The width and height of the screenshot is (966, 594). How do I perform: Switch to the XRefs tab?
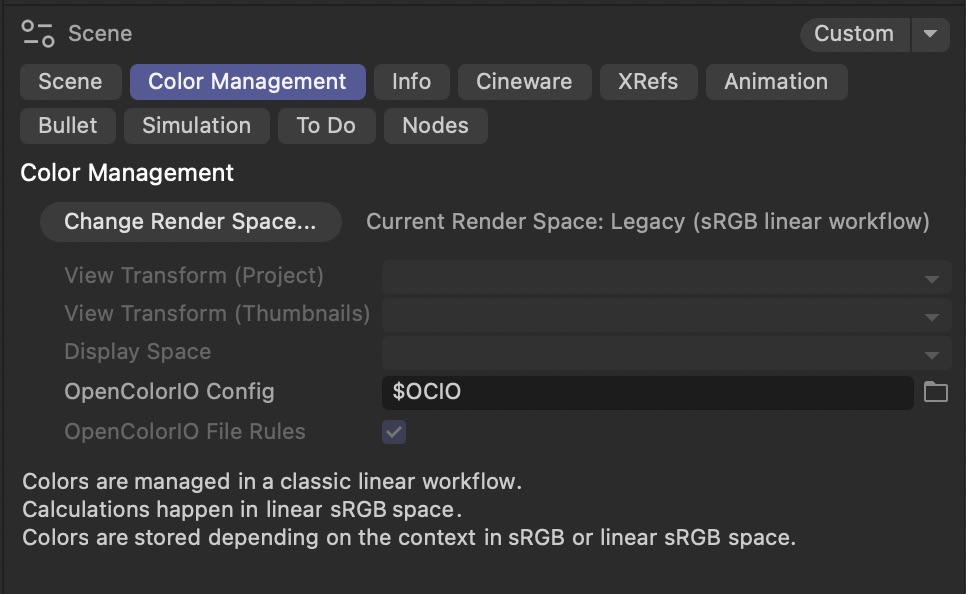click(x=648, y=82)
